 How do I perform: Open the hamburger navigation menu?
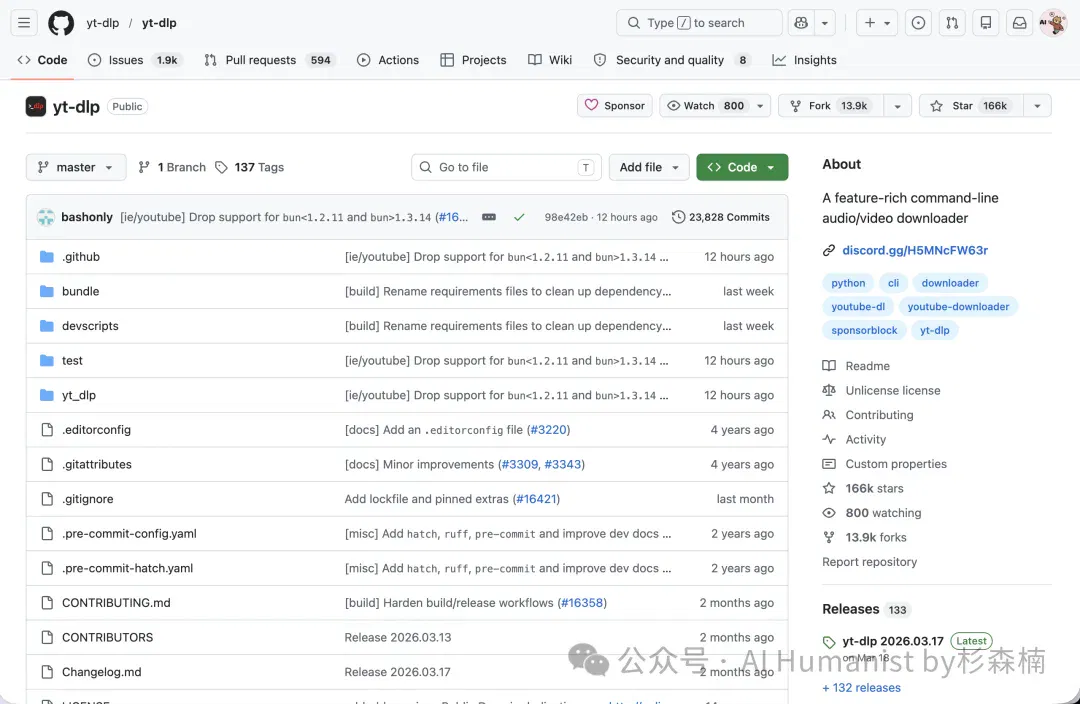click(x=24, y=23)
